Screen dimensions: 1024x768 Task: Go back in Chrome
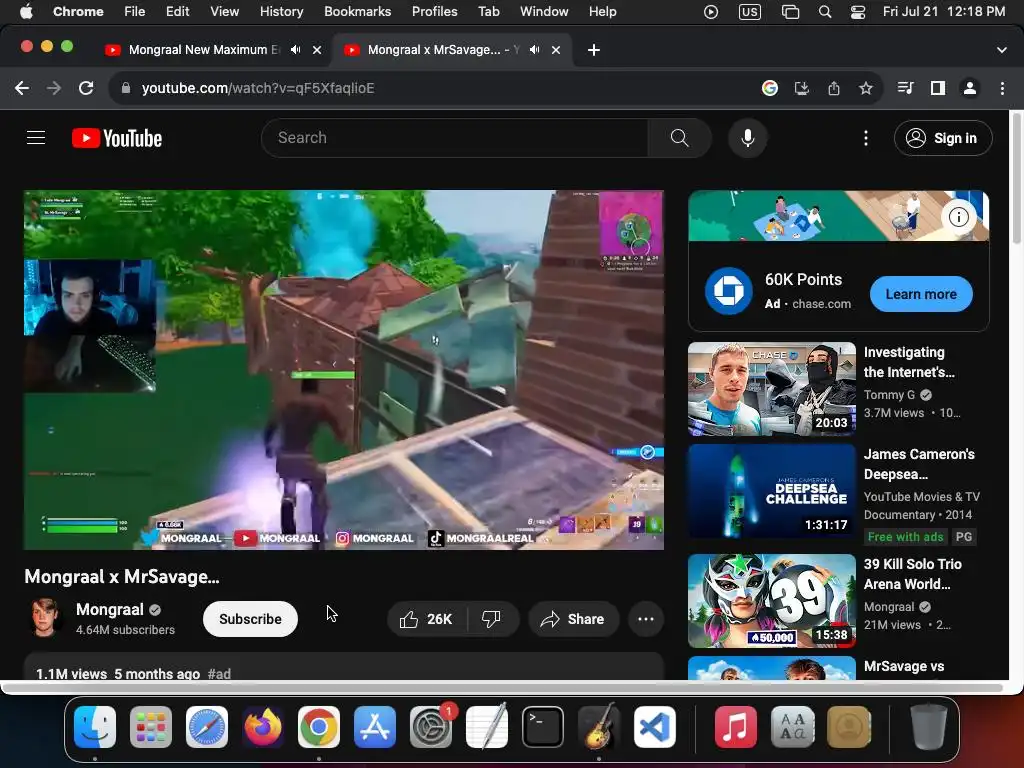click(x=22, y=88)
